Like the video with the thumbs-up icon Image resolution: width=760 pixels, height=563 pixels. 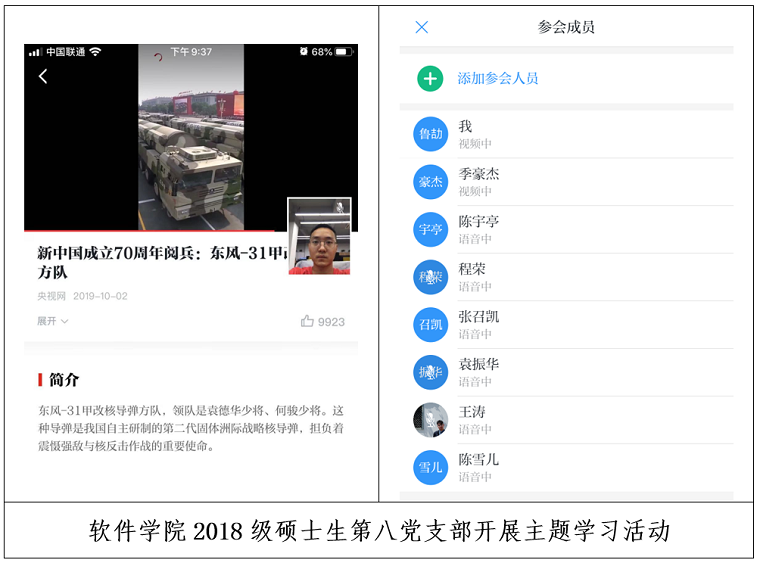tap(307, 321)
